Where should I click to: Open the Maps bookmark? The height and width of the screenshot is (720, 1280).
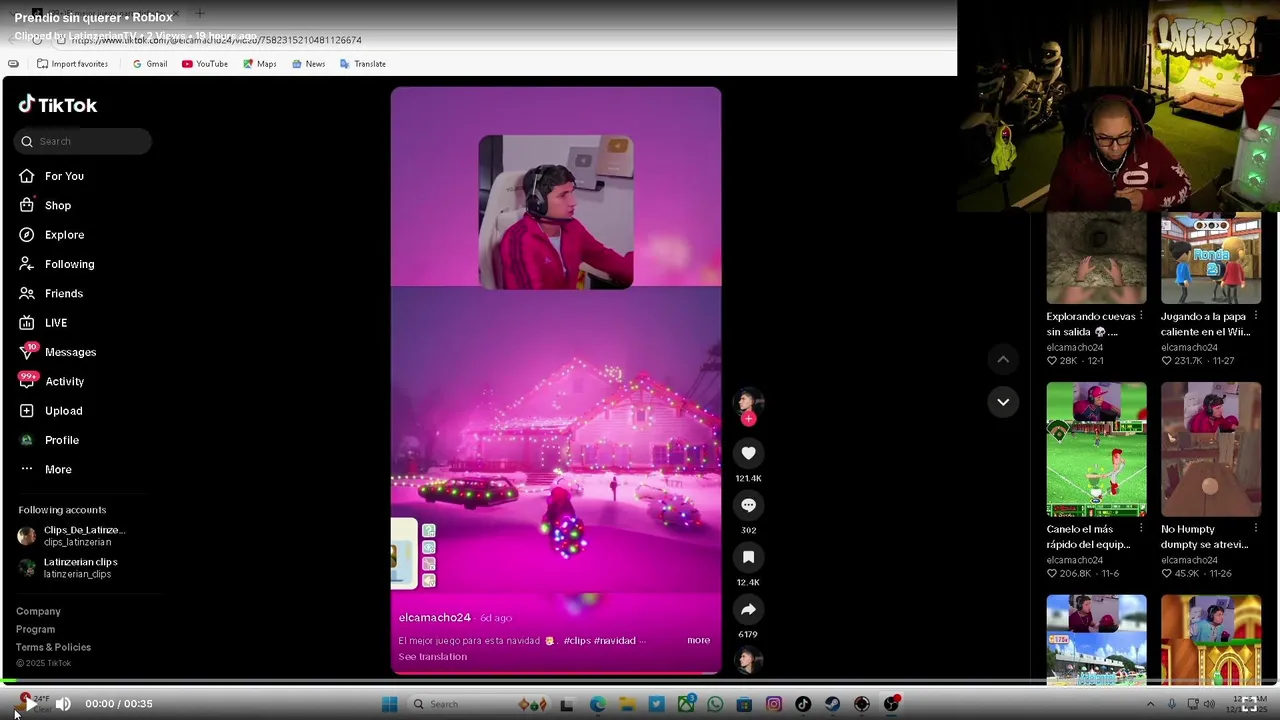260,64
